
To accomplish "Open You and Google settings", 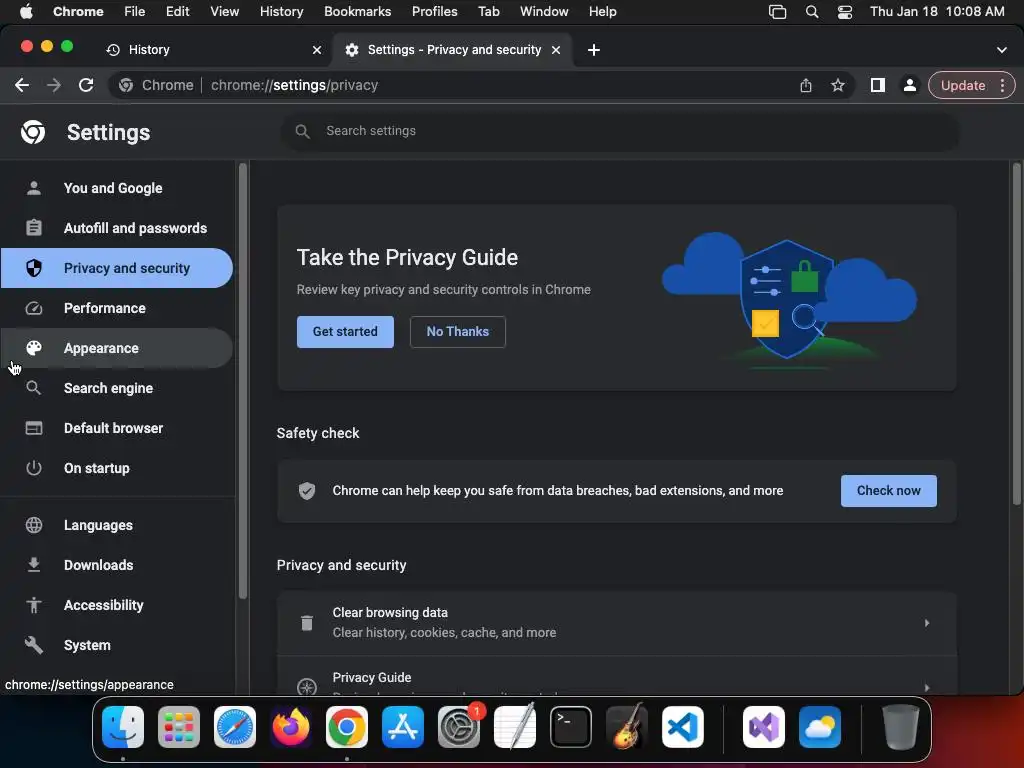I will click(116, 188).
